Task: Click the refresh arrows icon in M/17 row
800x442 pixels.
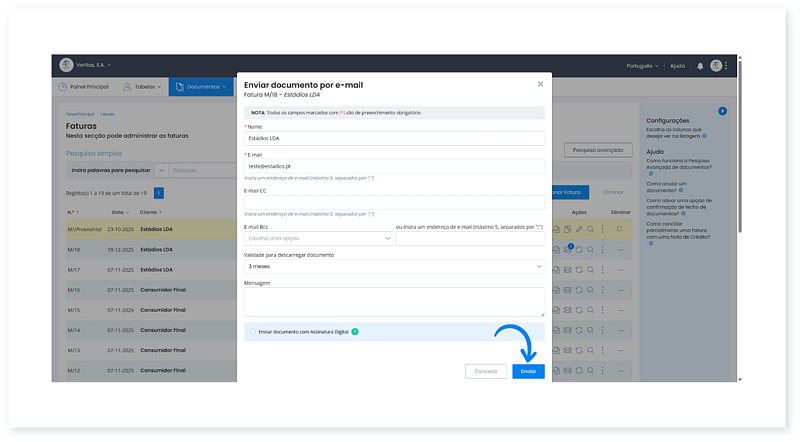Action: 579,270
